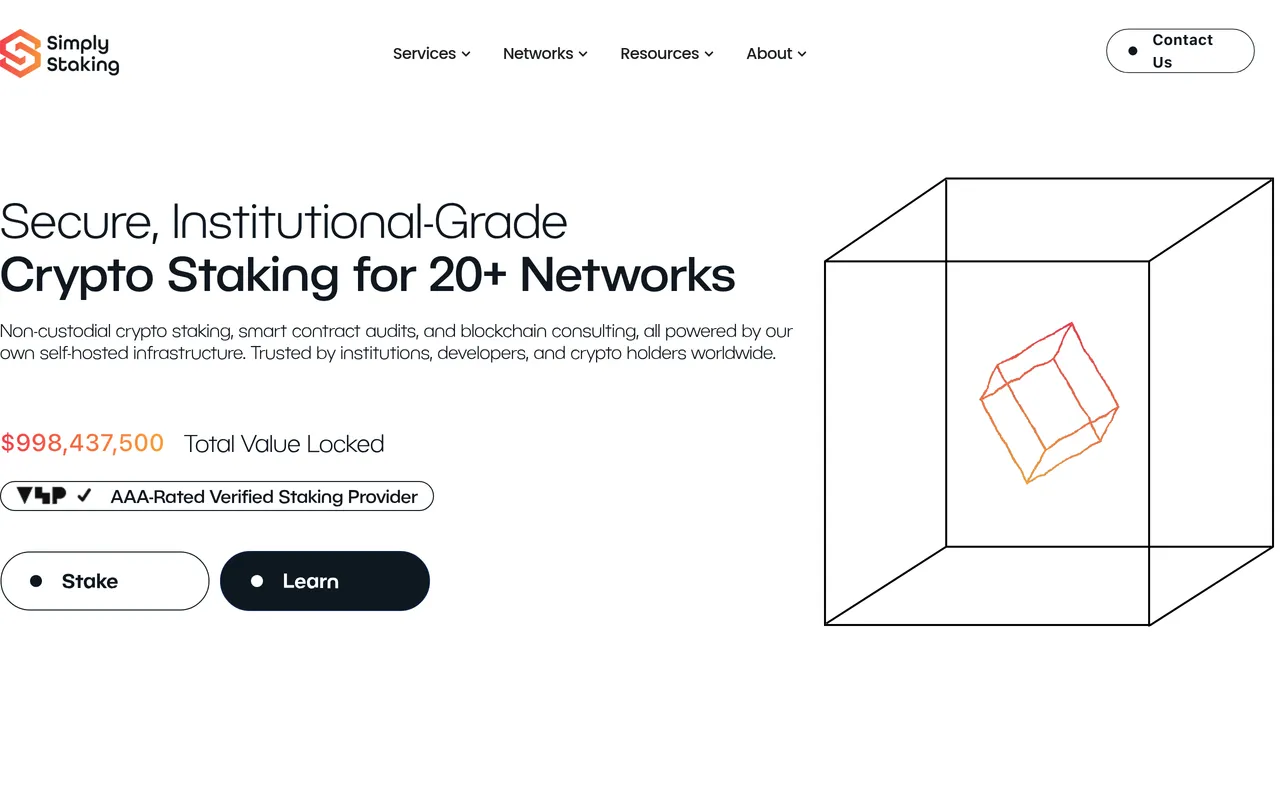1280x800 pixels.
Task: Open the Services menu label
Action: tap(424, 54)
